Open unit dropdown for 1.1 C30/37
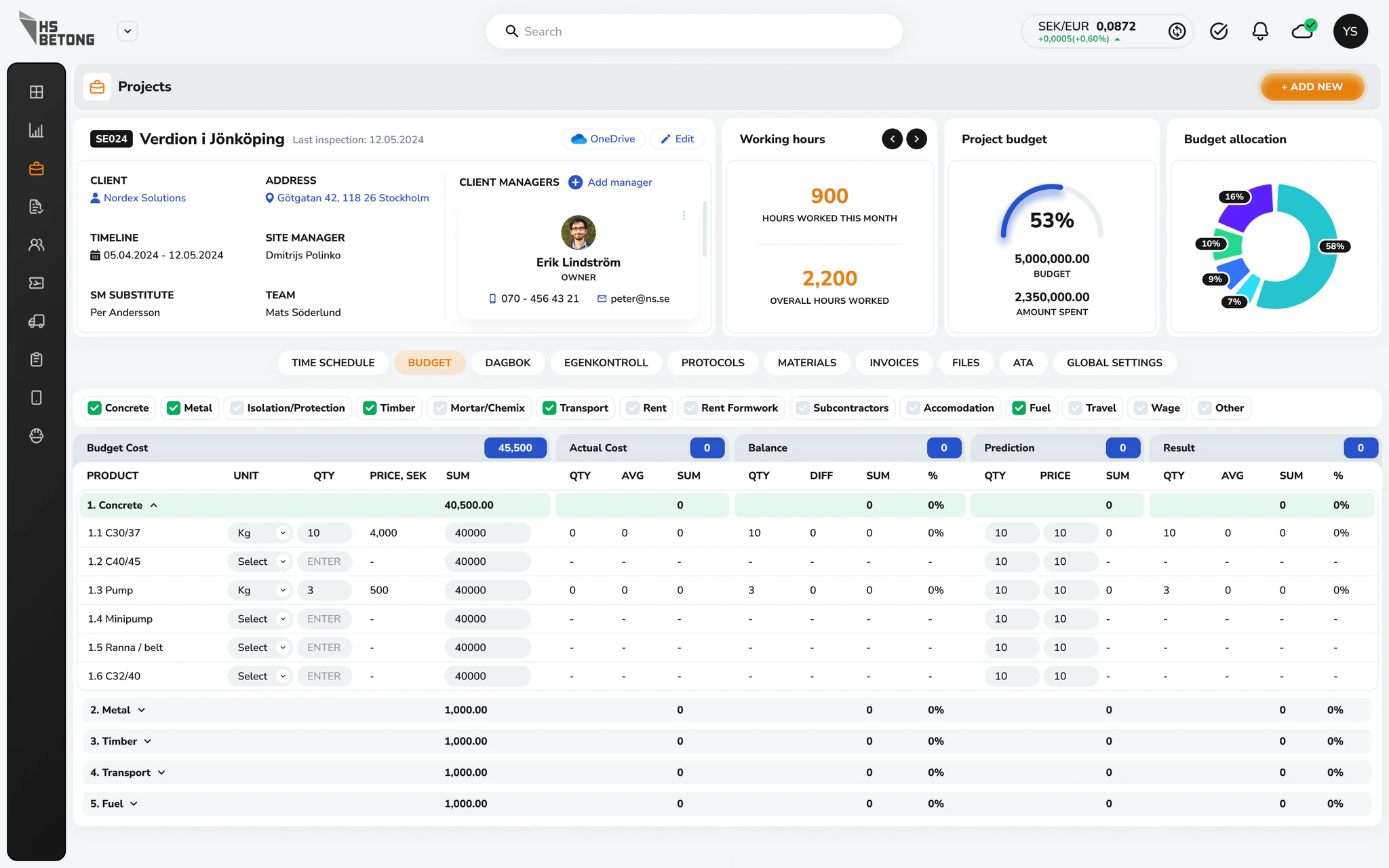 [260, 533]
